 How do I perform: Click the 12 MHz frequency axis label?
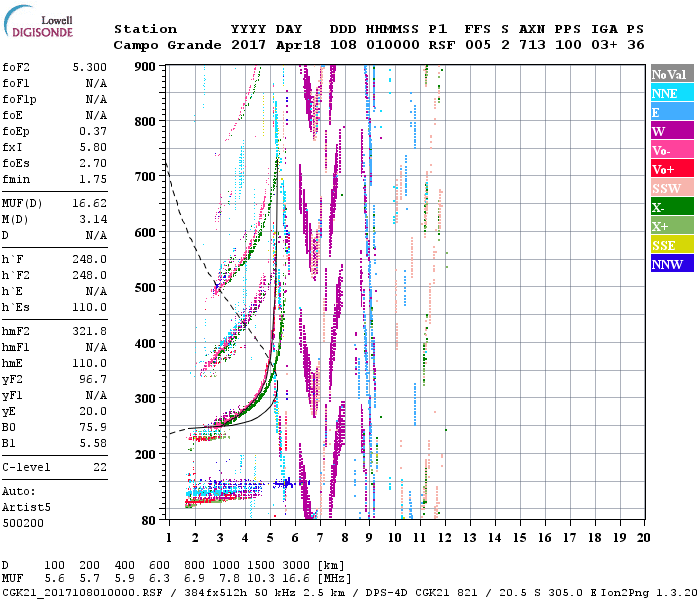pyautogui.click(x=444, y=538)
